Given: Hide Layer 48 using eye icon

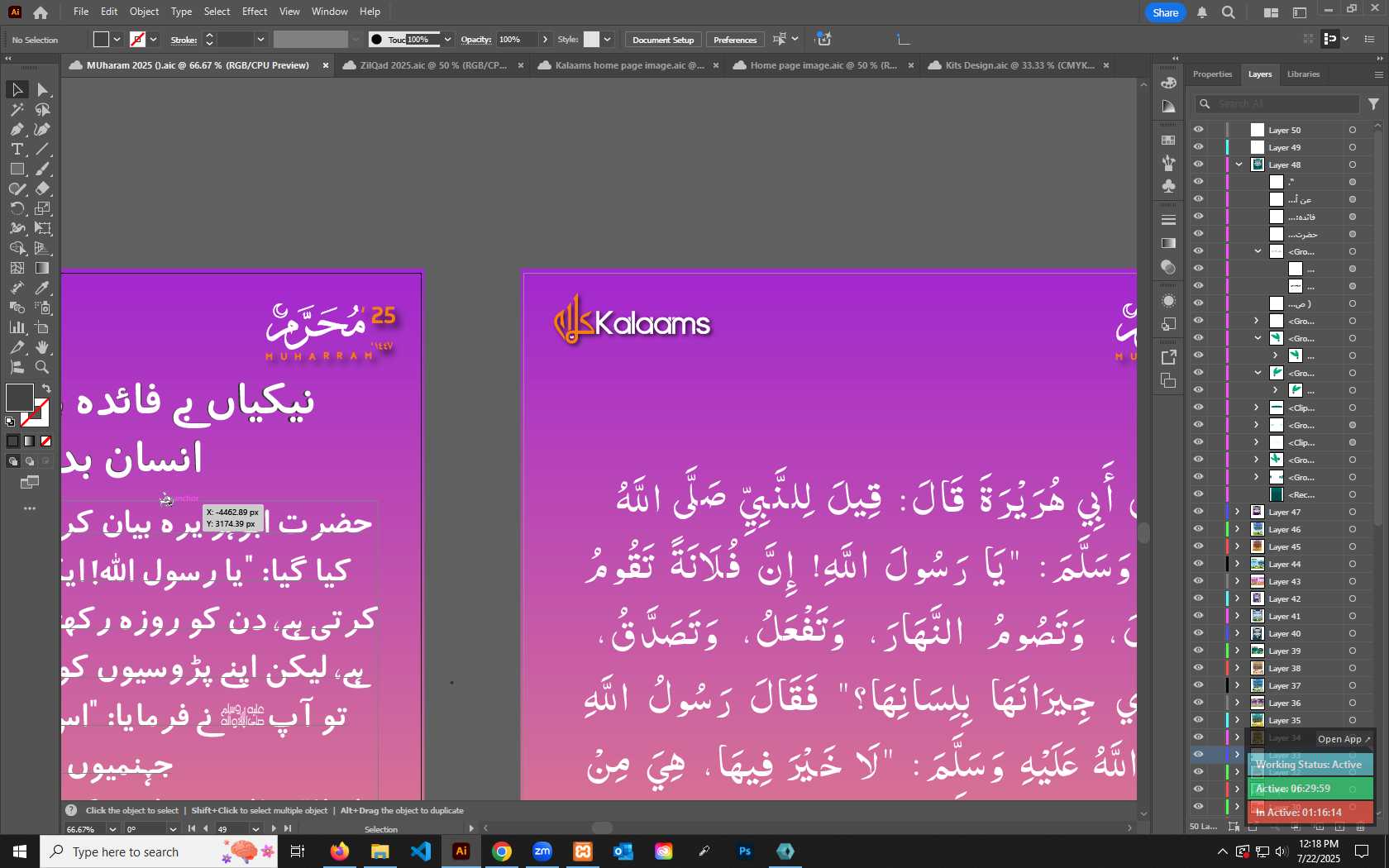Looking at the screenshot, I should pyautogui.click(x=1198, y=165).
